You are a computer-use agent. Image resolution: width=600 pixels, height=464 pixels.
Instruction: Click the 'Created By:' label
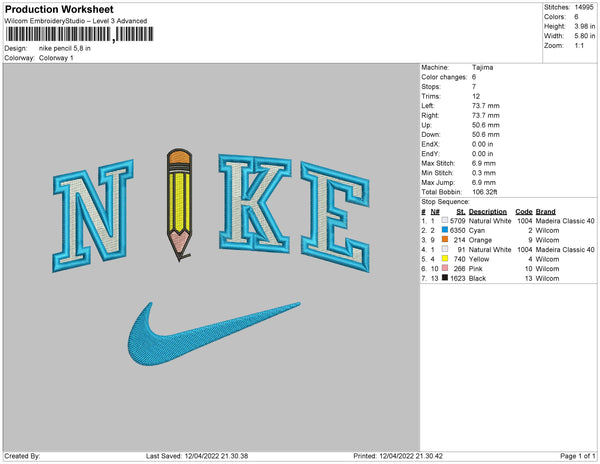tap(22, 456)
